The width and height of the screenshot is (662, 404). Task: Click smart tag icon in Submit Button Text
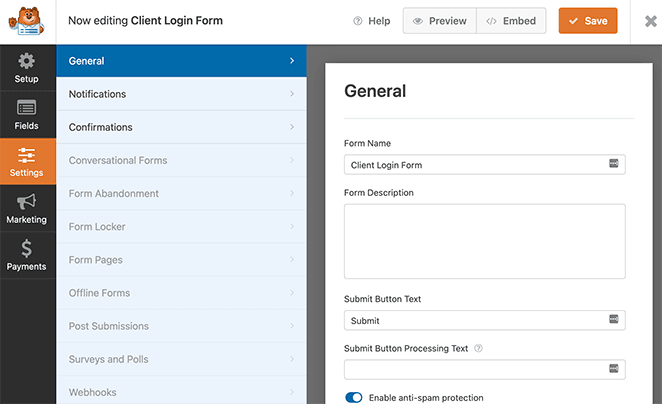point(613,320)
